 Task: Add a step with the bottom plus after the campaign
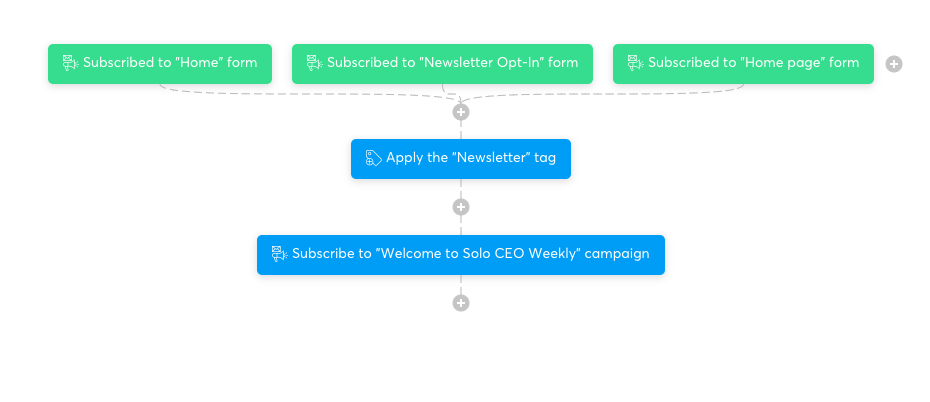click(461, 303)
